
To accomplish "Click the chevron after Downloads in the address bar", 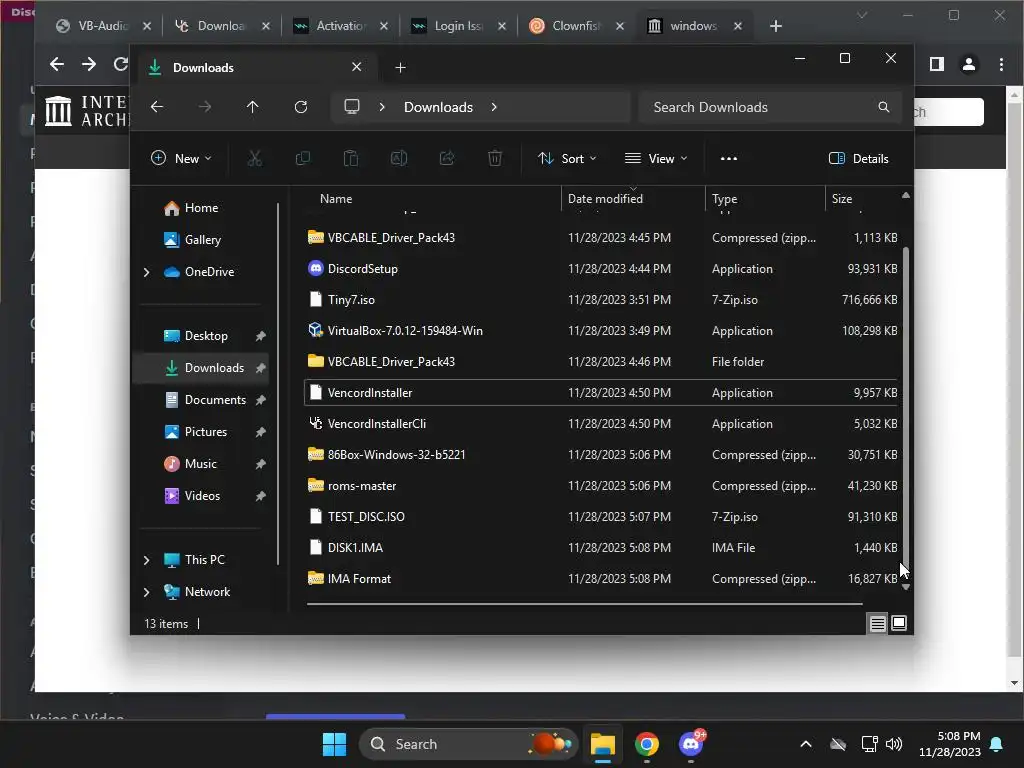I will 494,106.
